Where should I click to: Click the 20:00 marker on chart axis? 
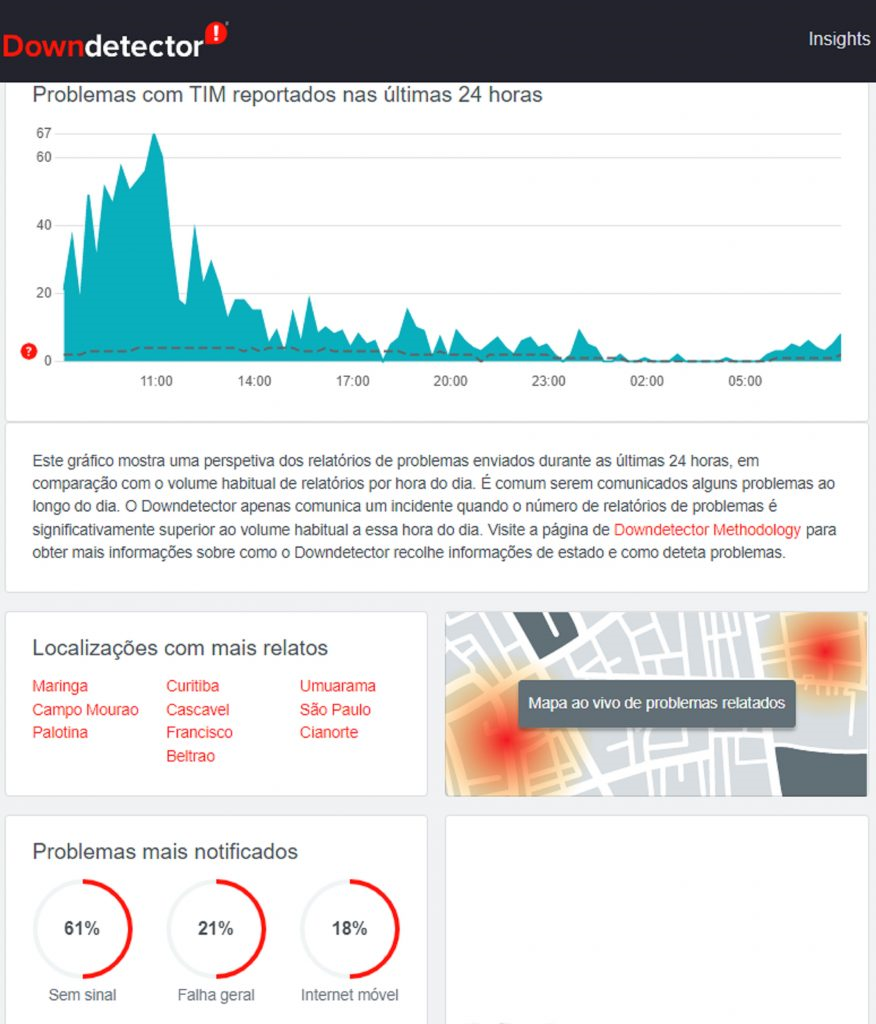[450, 381]
